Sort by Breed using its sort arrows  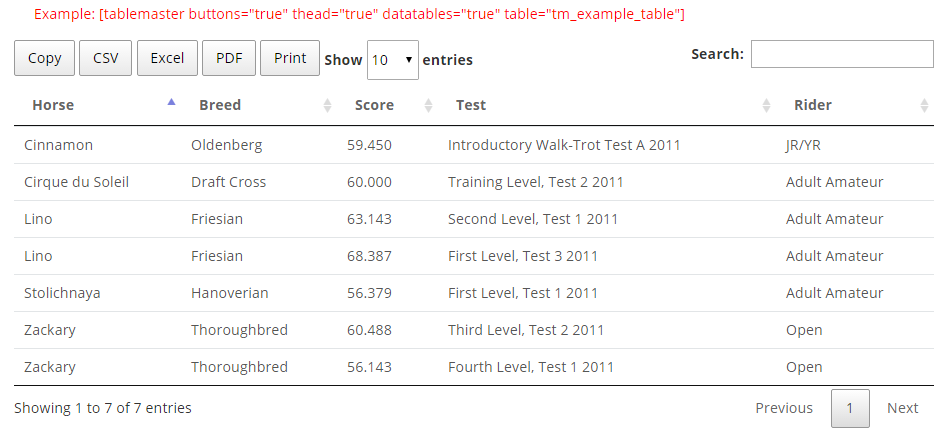327,106
